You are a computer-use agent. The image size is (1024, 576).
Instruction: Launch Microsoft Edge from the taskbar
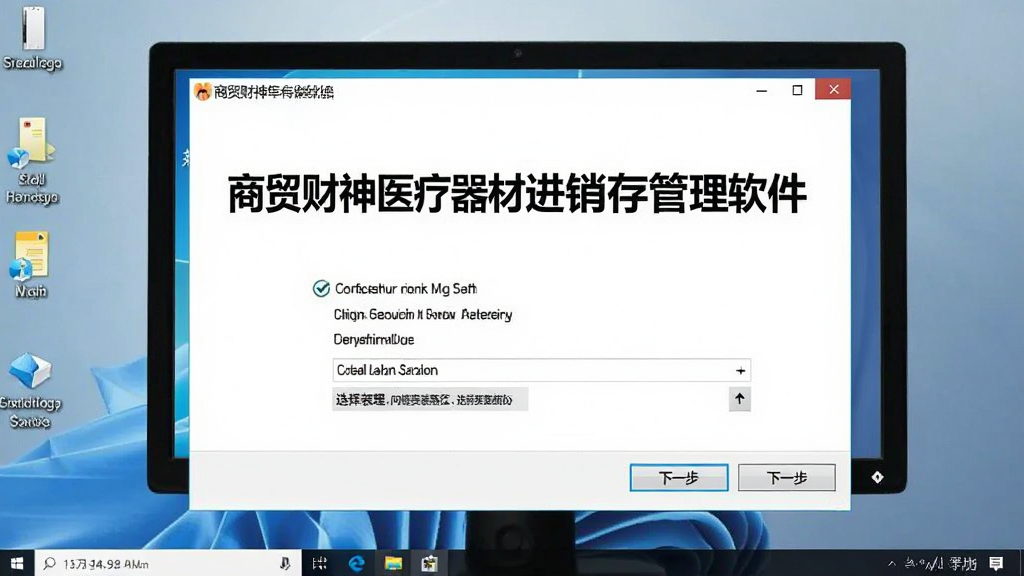click(x=356, y=563)
